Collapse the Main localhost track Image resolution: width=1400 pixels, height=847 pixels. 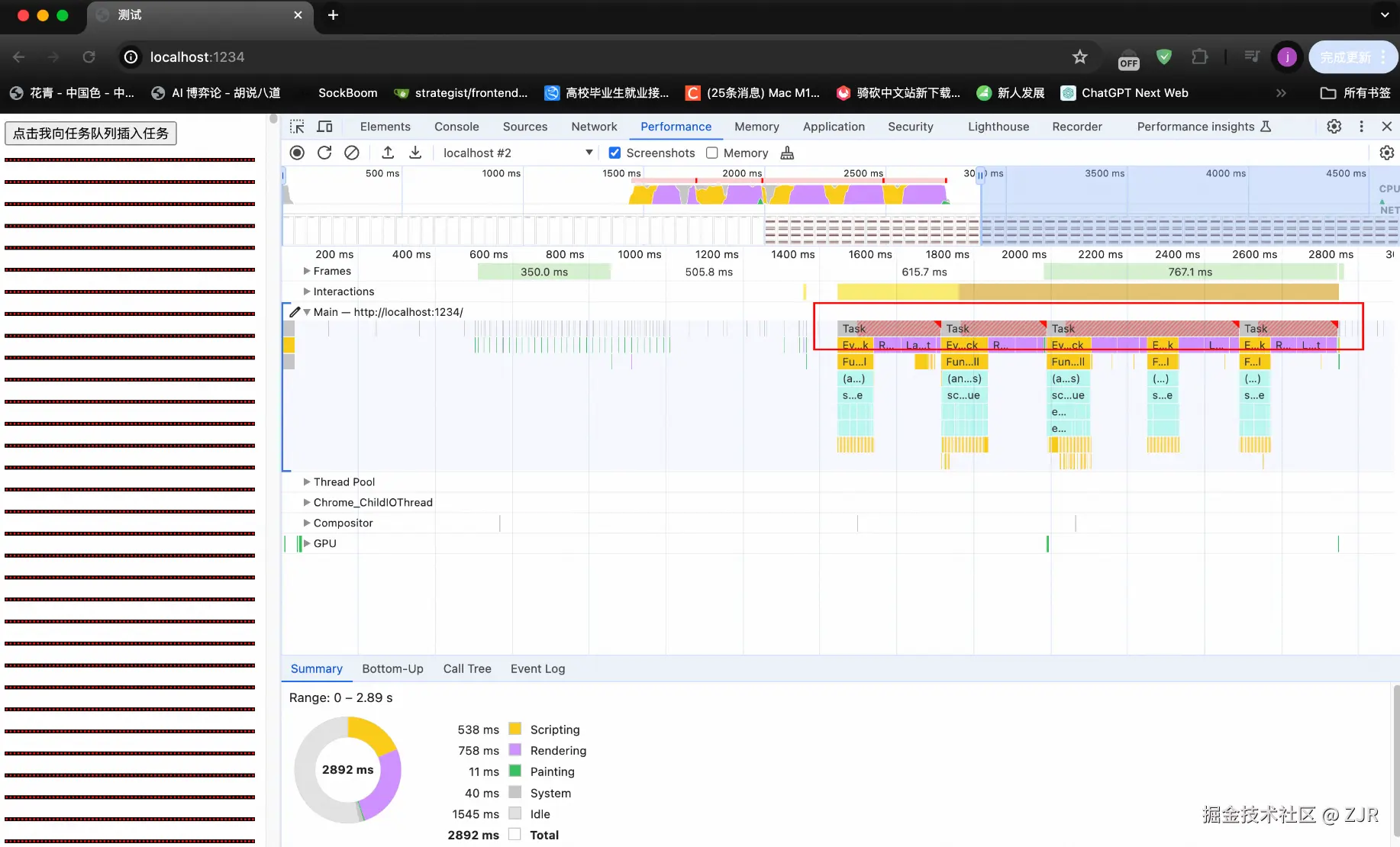[307, 312]
